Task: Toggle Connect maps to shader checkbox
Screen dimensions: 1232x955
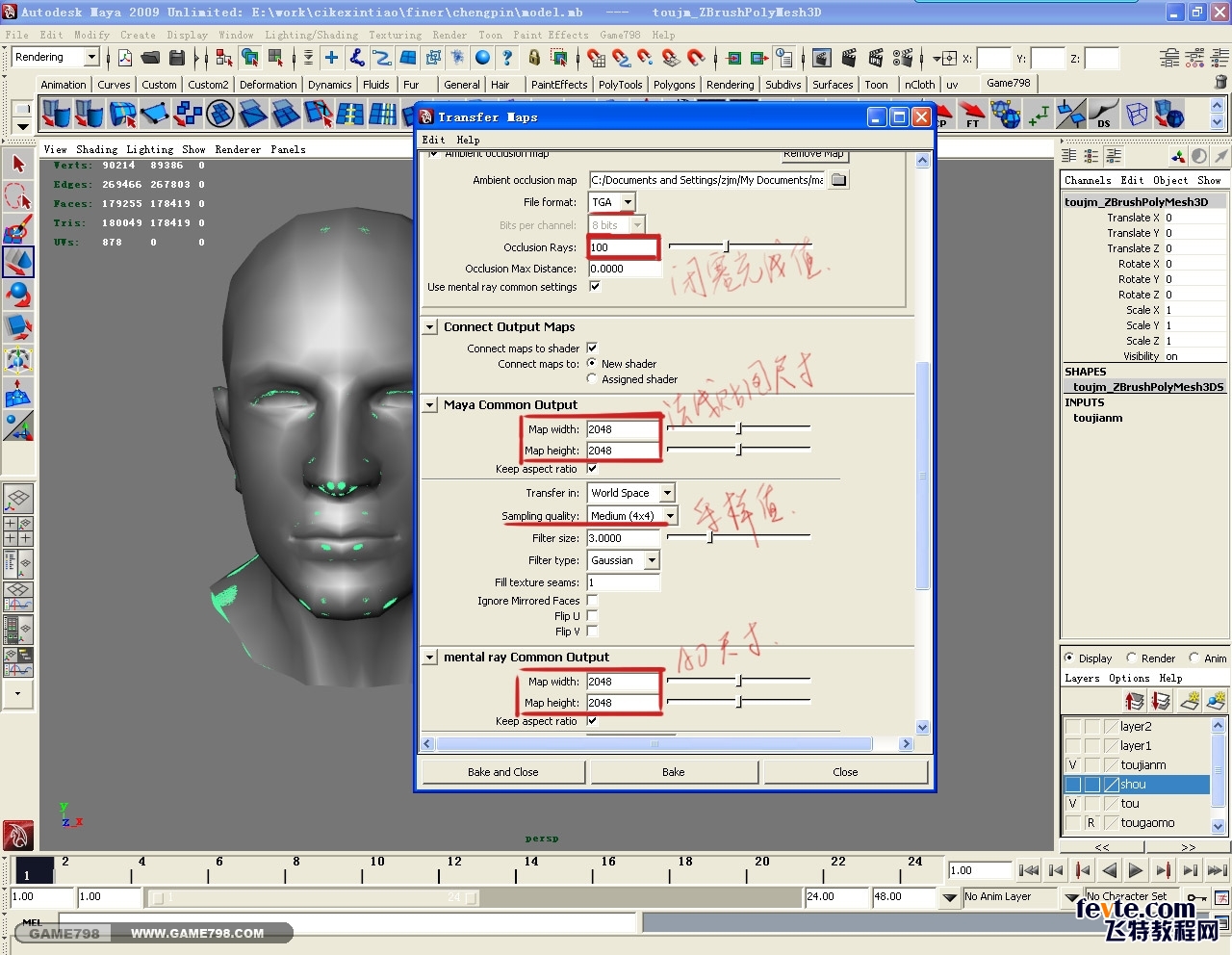Action: pyautogui.click(x=592, y=348)
